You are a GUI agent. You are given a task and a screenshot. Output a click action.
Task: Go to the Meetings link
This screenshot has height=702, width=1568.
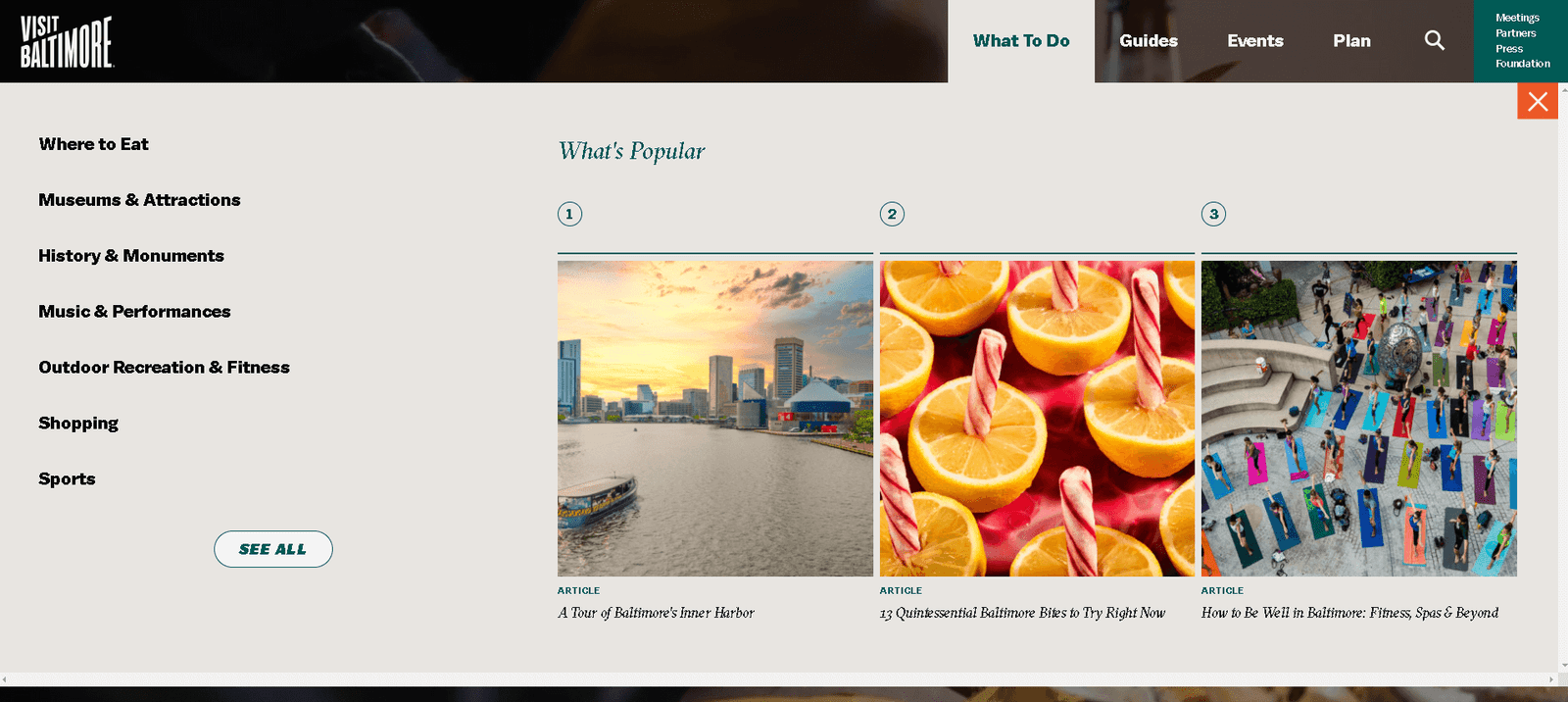[1517, 18]
